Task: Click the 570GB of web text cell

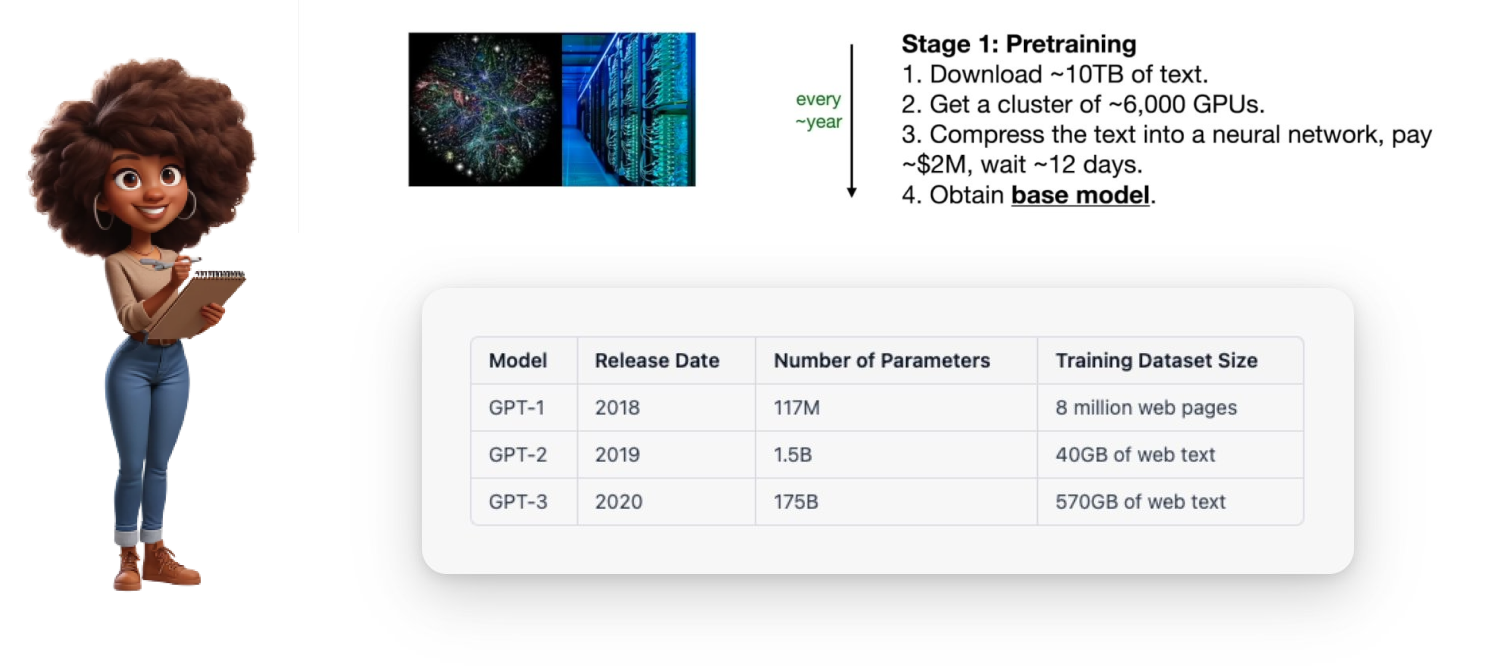Action: [1140, 502]
